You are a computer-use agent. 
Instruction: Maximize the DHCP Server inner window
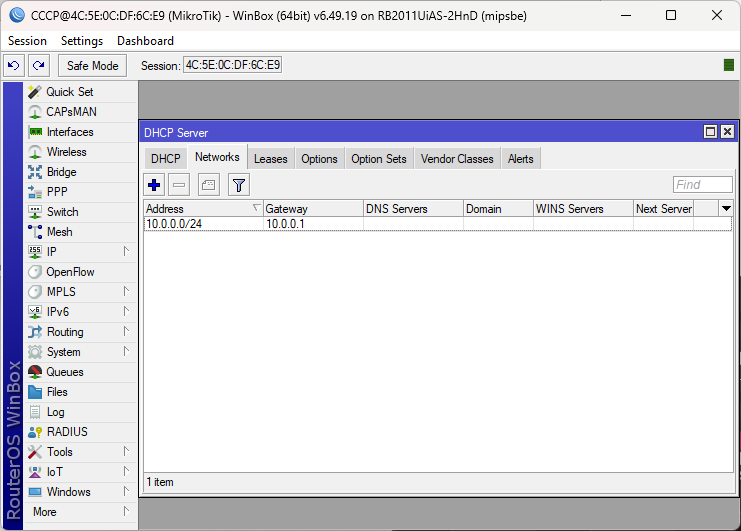[710, 131]
